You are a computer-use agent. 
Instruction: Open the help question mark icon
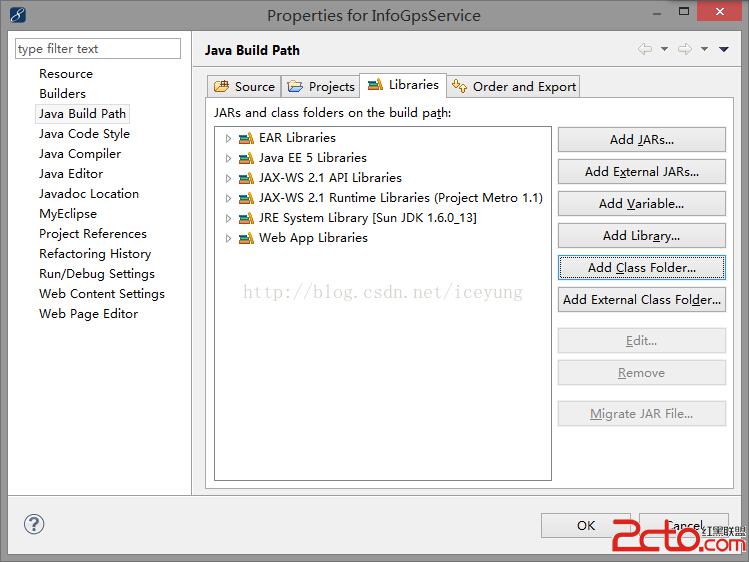click(x=34, y=524)
